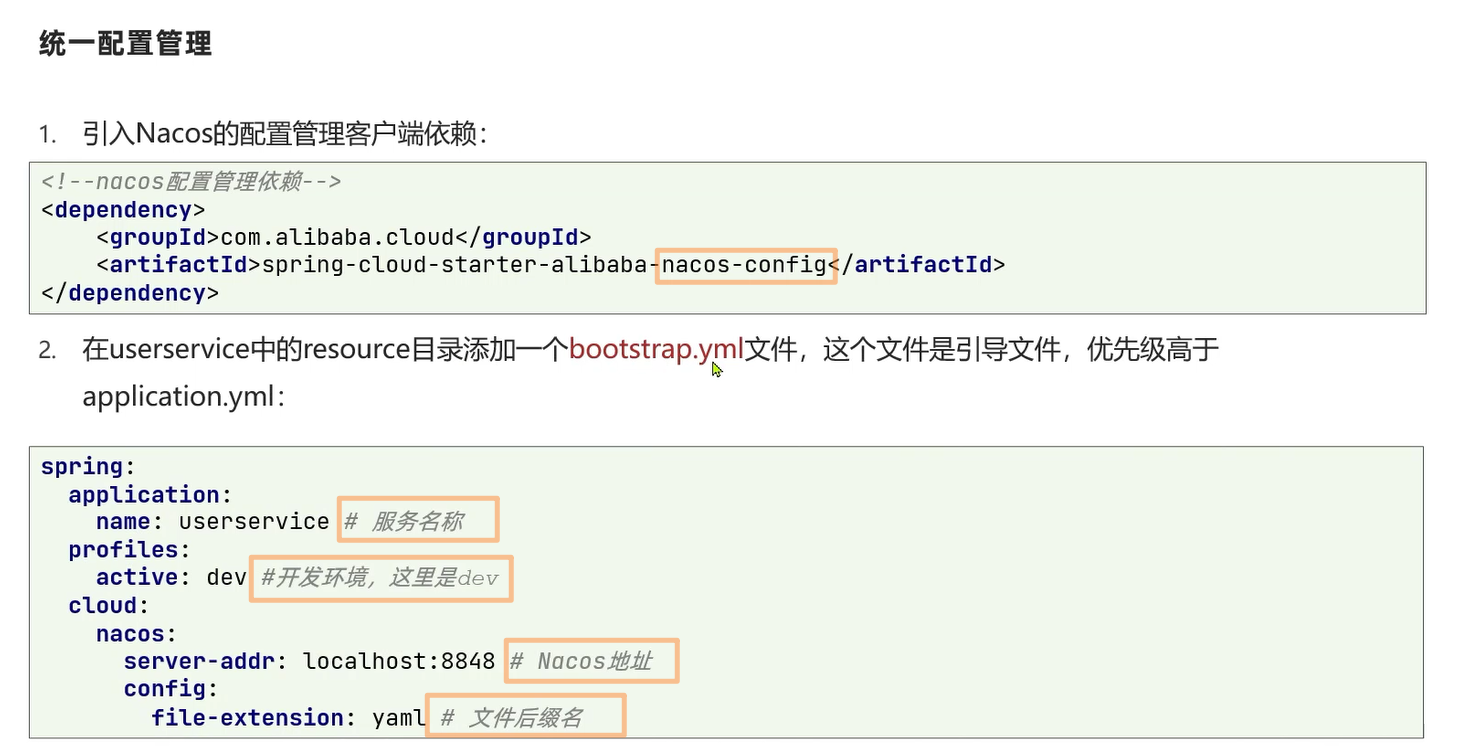Image resolution: width=1481 pixels, height=751 pixels.
Task: Select the application.yml text below item 2
Action: click(180, 396)
